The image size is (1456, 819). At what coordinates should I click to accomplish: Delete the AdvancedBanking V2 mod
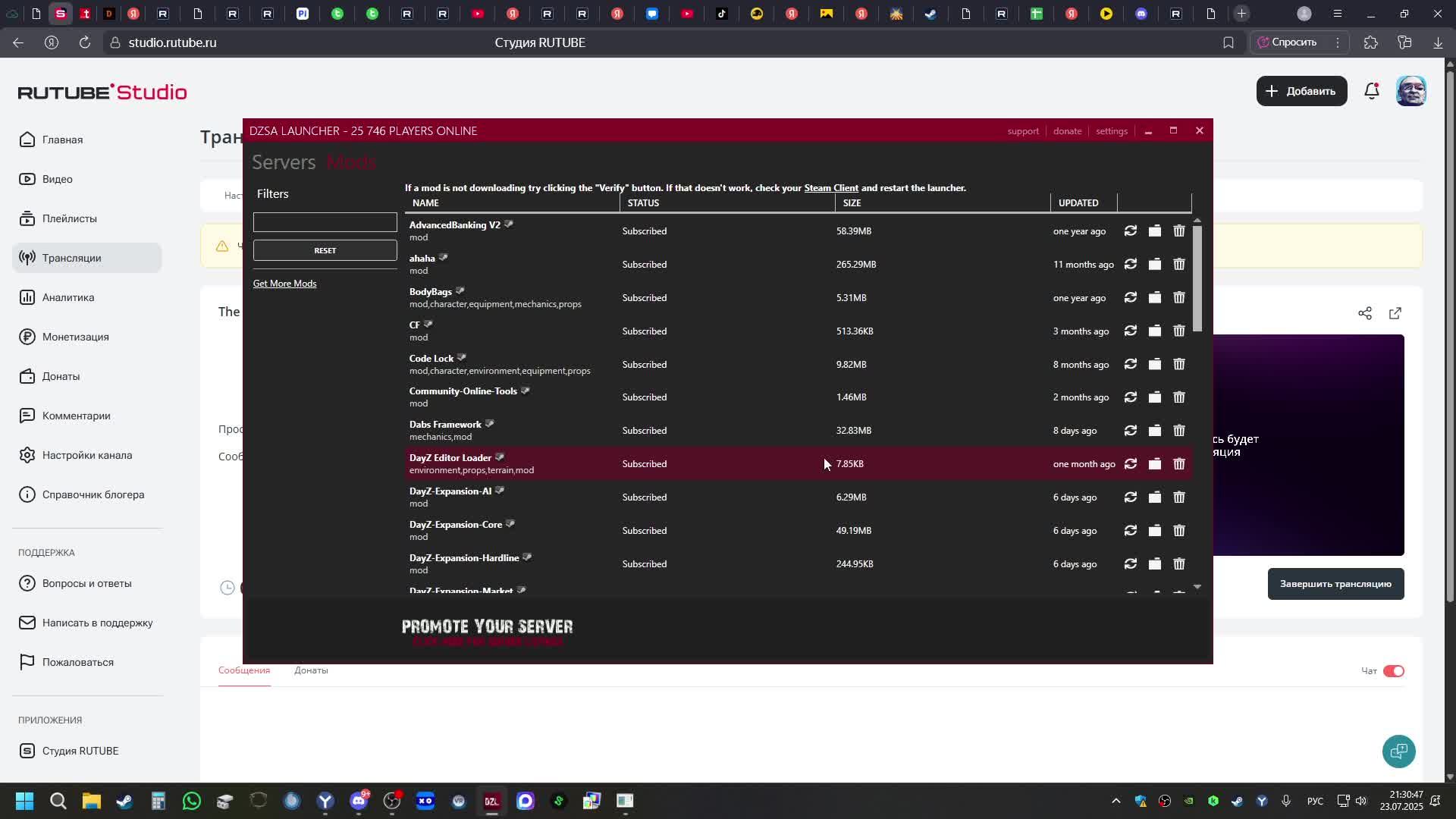[x=1179, y=231]
